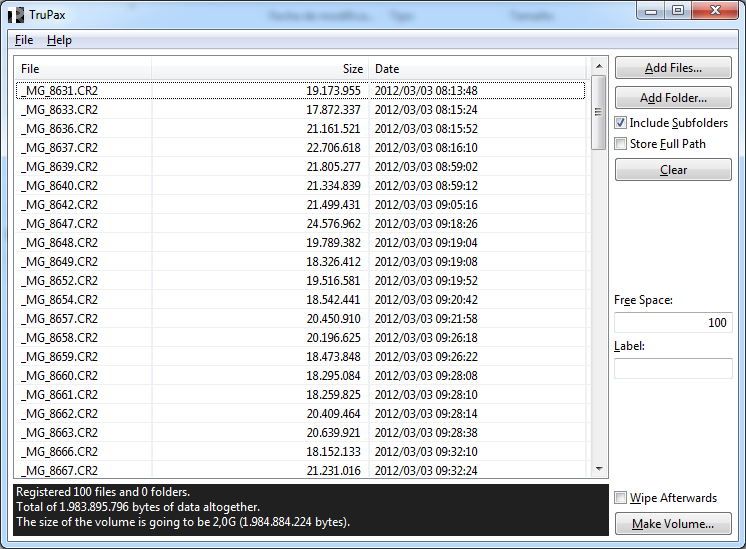Image resolution: width=746 pixels, height=549 pixels.
Task: Sort list by Size column header
Action: (260, 69)
